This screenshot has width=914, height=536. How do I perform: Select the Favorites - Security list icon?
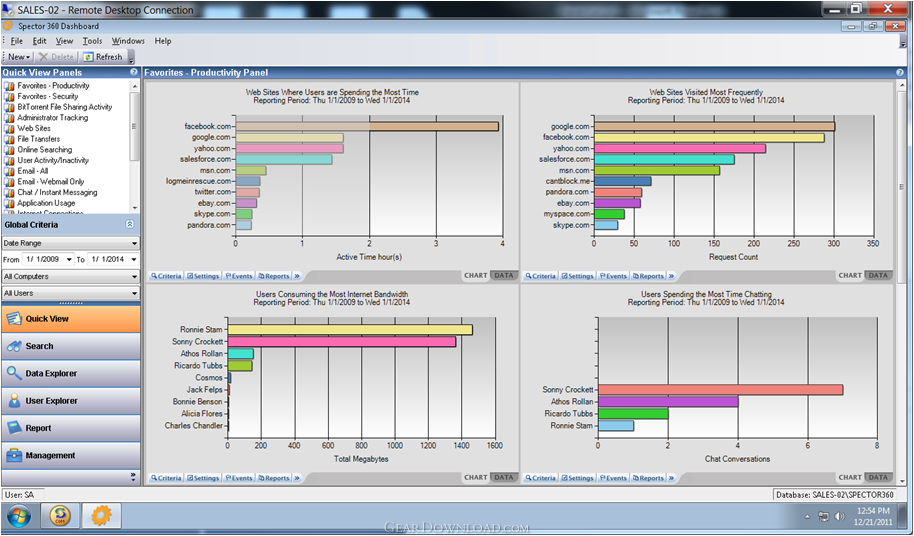[9, 97]
